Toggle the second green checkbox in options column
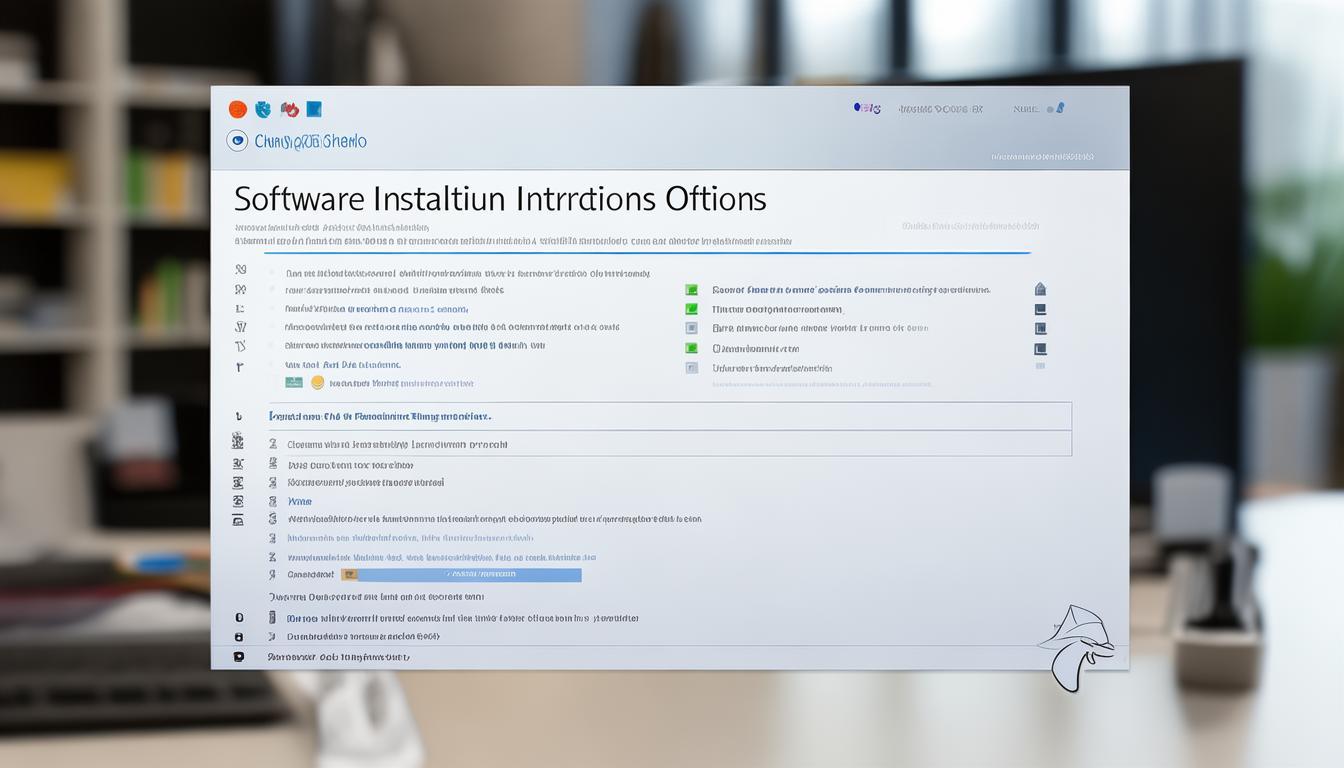 691,310
